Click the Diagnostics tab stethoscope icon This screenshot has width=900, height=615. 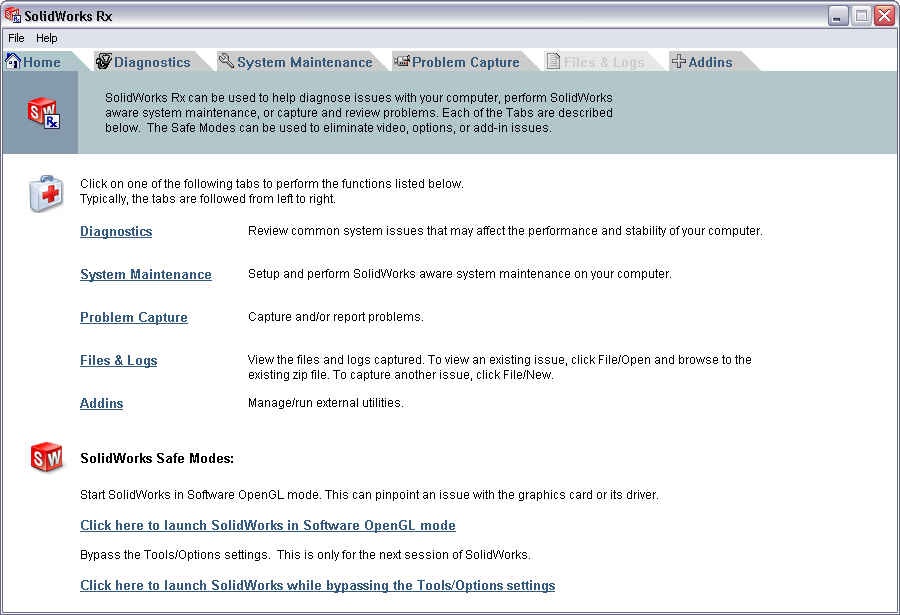pyautogui.click(x=104, y=61)
